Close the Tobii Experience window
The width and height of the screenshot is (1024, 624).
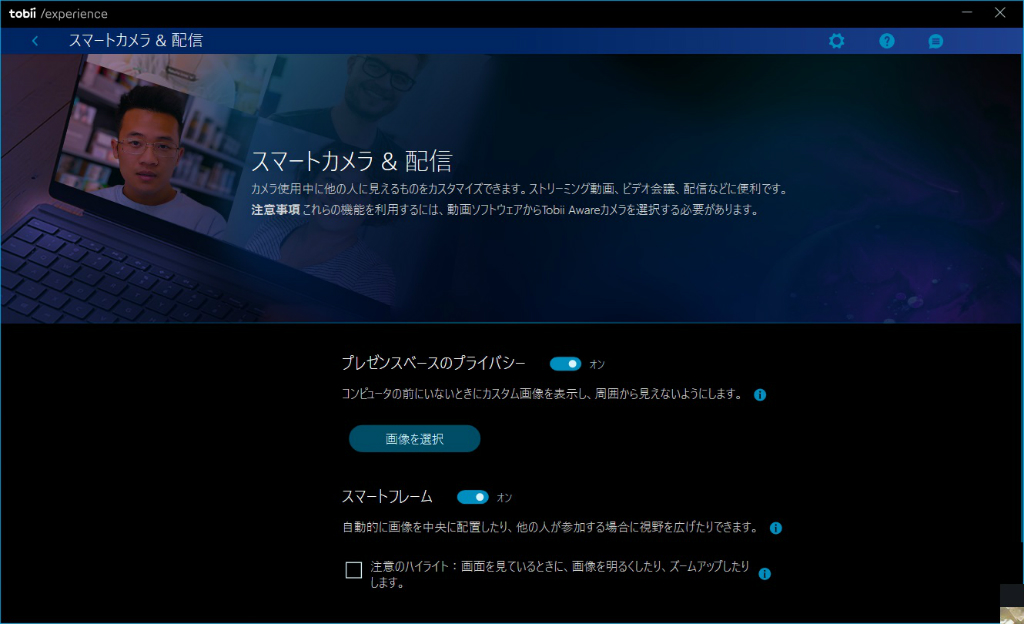click(1000, 12)
